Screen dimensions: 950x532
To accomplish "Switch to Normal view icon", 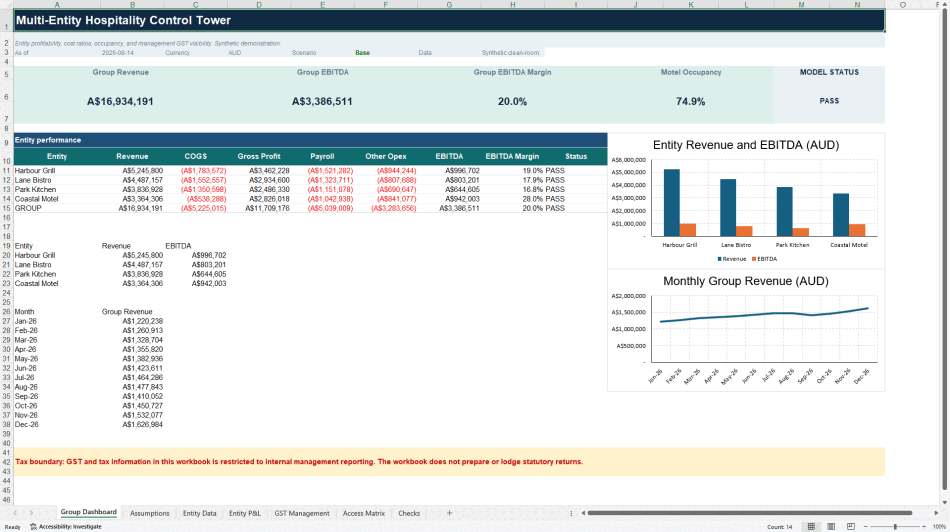I will pyautogui.click(x=811, y=527).
